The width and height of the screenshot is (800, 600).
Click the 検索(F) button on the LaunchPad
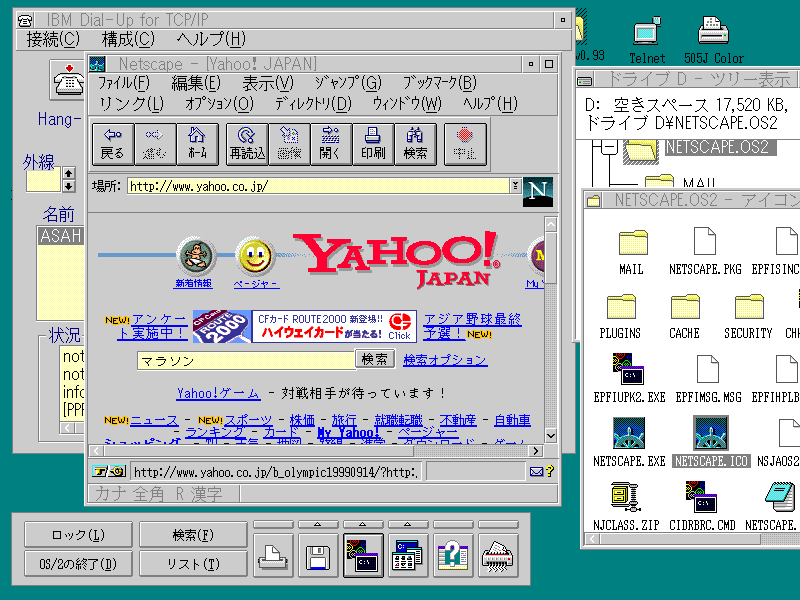193,535
